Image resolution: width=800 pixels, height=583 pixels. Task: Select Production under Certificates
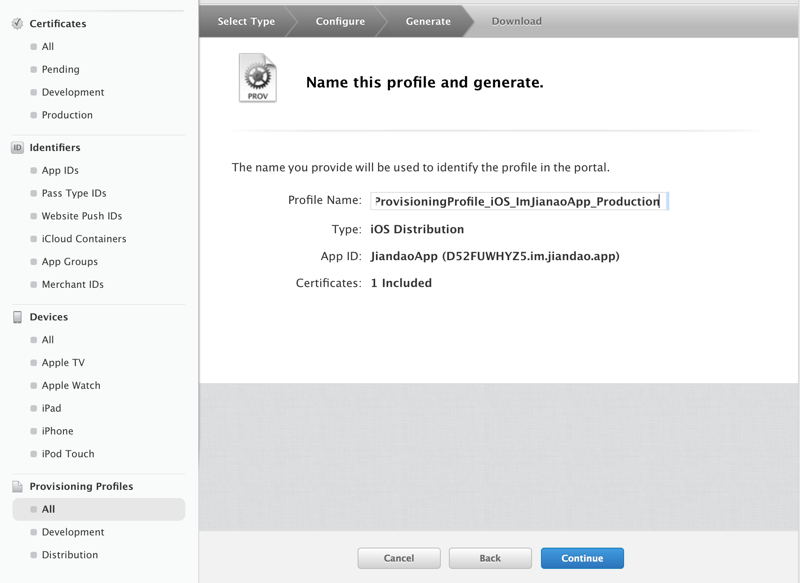click(67, 115)
